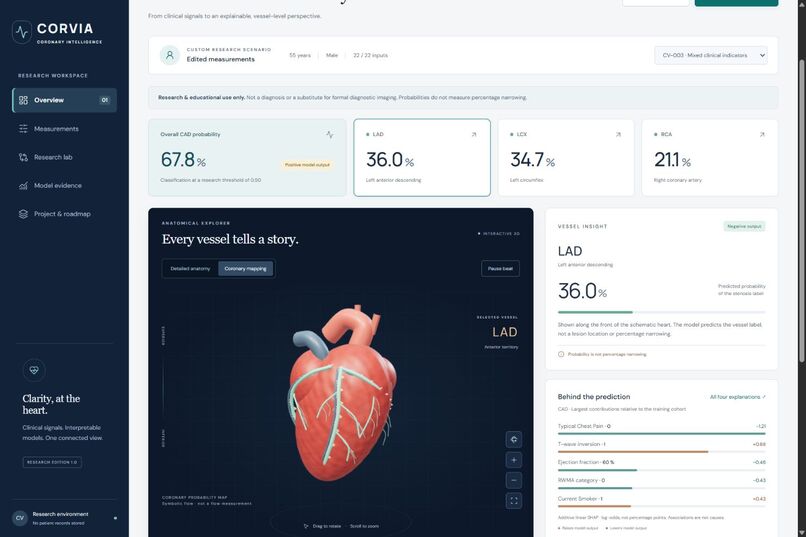Screen dimensions: 806x537
Task: Toggle fullscreen for the anatomical explorer
Action: click(514, 501)
